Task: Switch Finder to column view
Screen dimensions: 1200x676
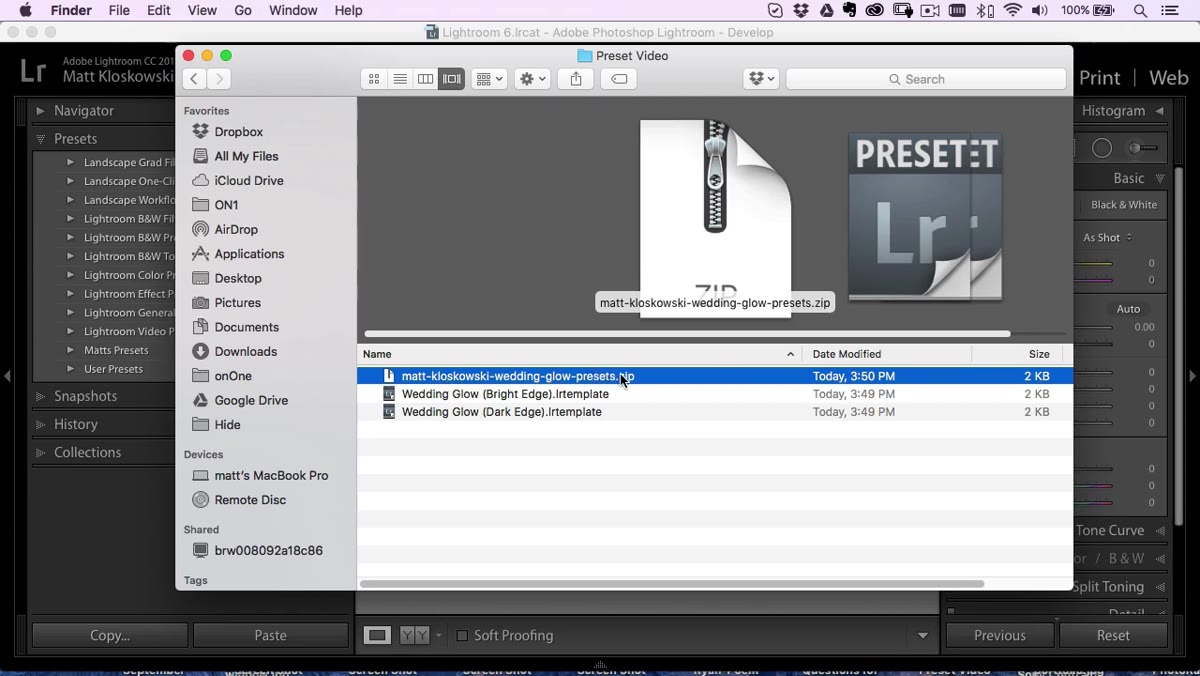Action: click(425, 79)
